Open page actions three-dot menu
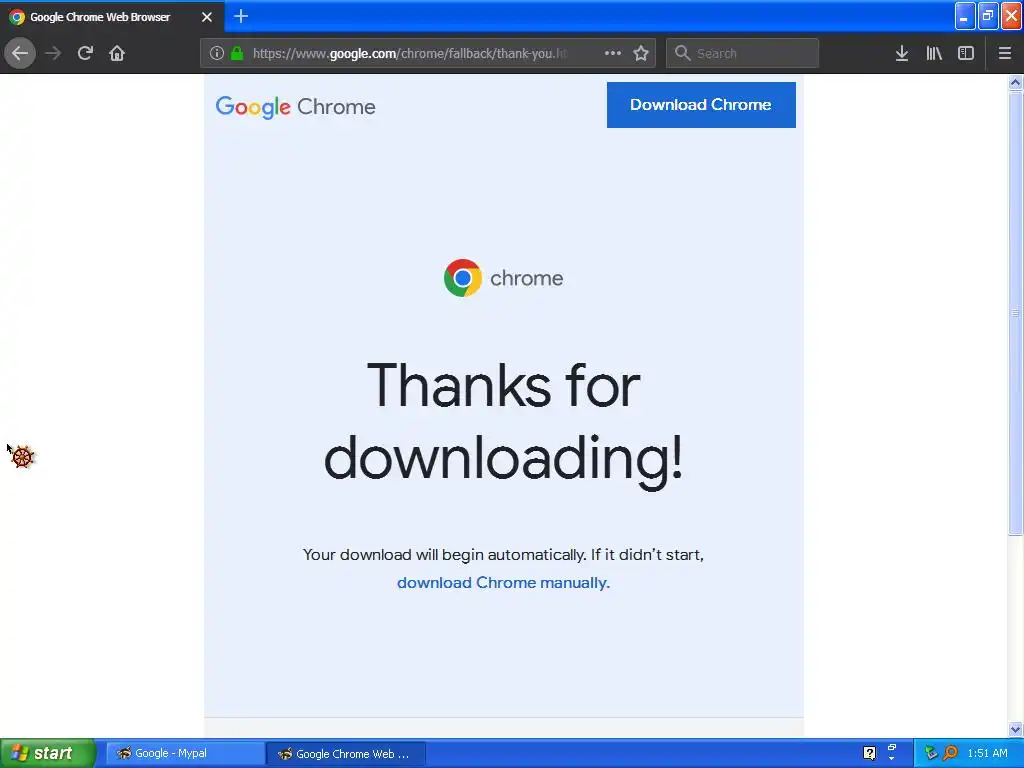Image resolution: width=1024 pixels, height=768 pixels. [613, 54]
